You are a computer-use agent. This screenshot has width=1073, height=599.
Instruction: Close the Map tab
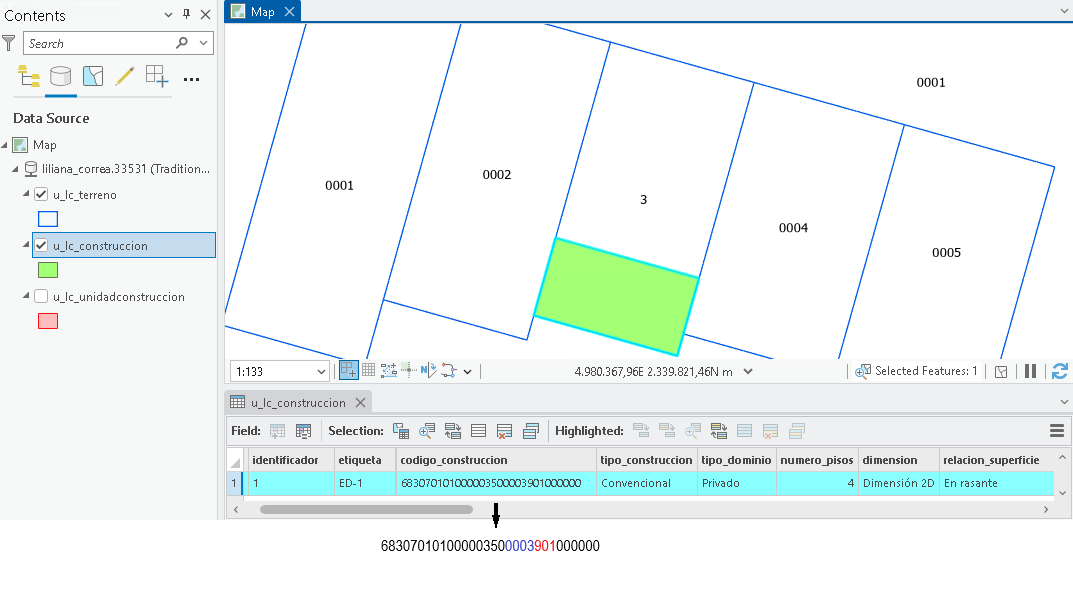(x=289, y=12)
